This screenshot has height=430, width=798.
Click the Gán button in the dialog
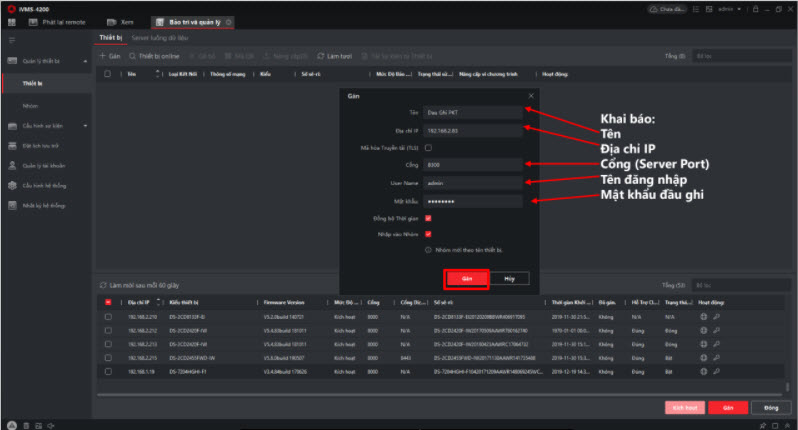pyautogui.click(x=466, y=278)
